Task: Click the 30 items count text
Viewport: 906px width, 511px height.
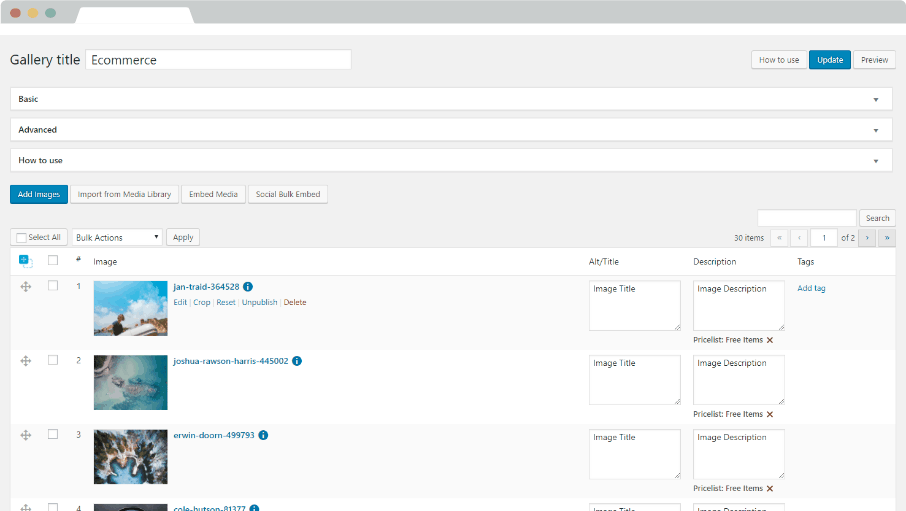Action: point(749,238)
